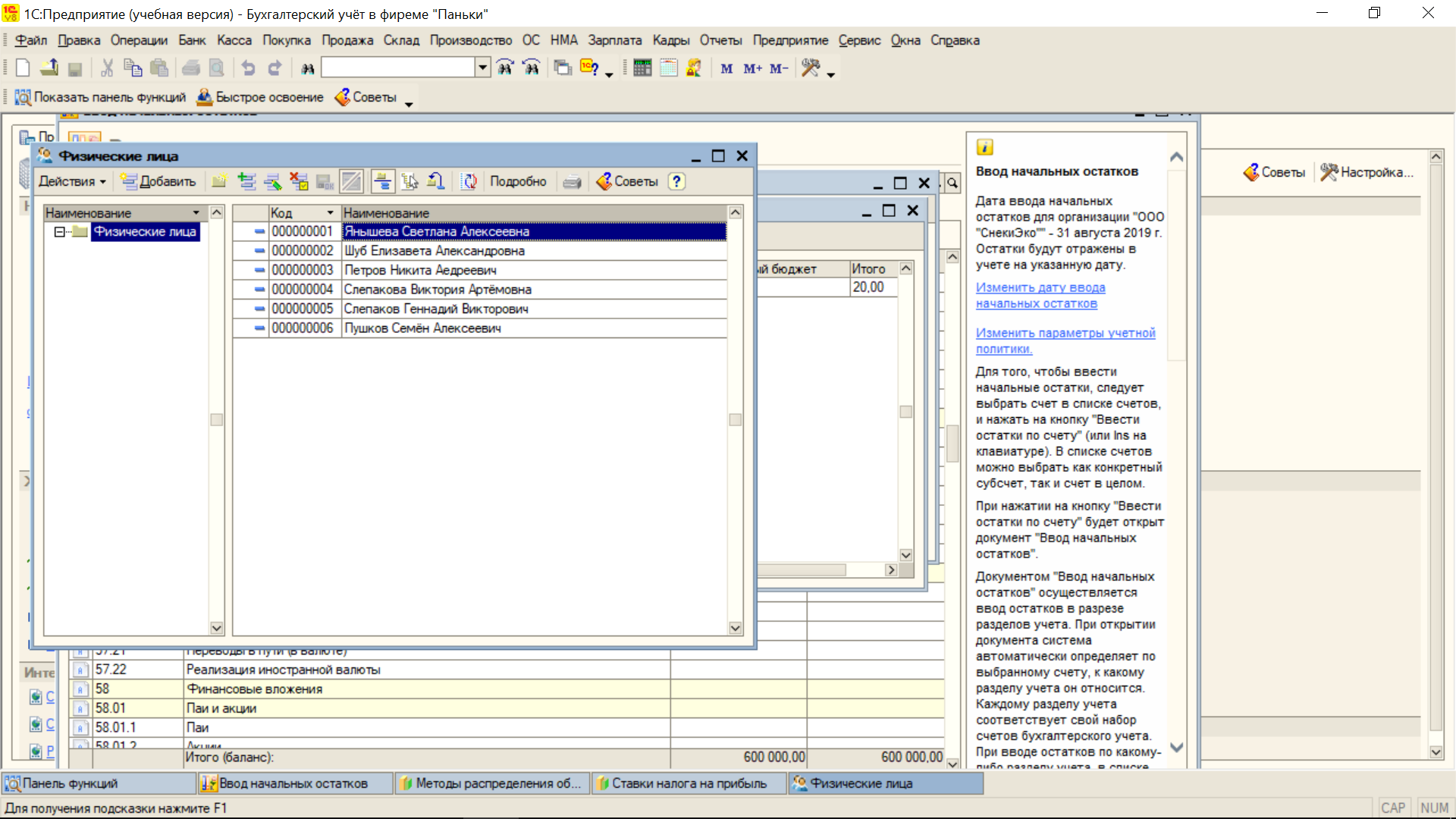The image size is (1456, 819).
Task: Click the Open file folder icon
Action: pos(49,68)
